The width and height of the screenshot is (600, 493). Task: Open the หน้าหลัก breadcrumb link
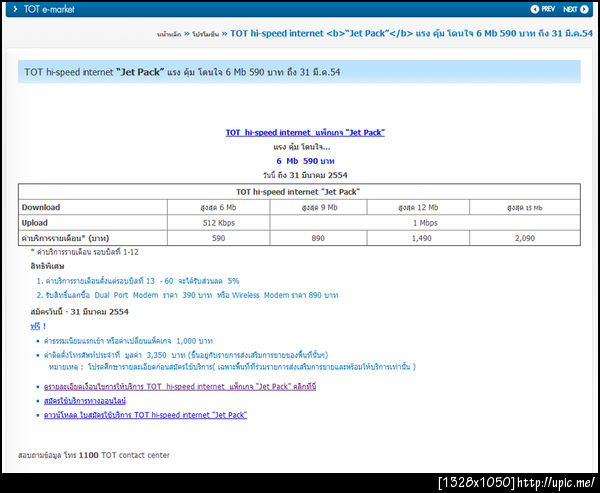169,34
